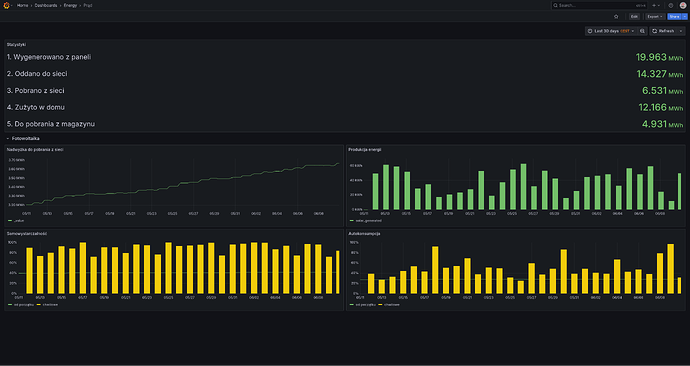
Task: Open the Last 30 days time range dropdown
Action: pyautogui.click(x=611, y=31)
